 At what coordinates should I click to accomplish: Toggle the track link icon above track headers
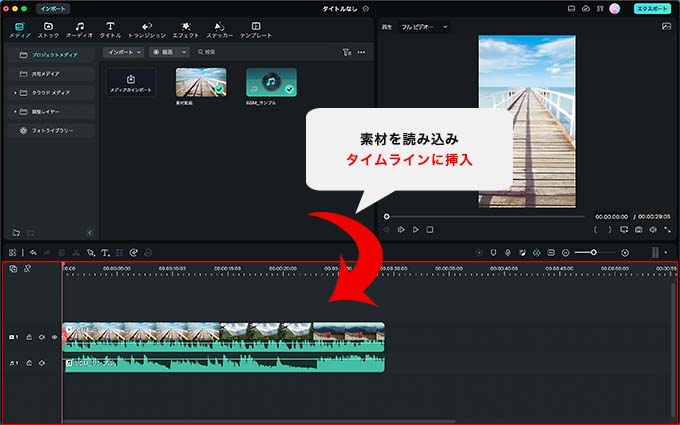27,269
